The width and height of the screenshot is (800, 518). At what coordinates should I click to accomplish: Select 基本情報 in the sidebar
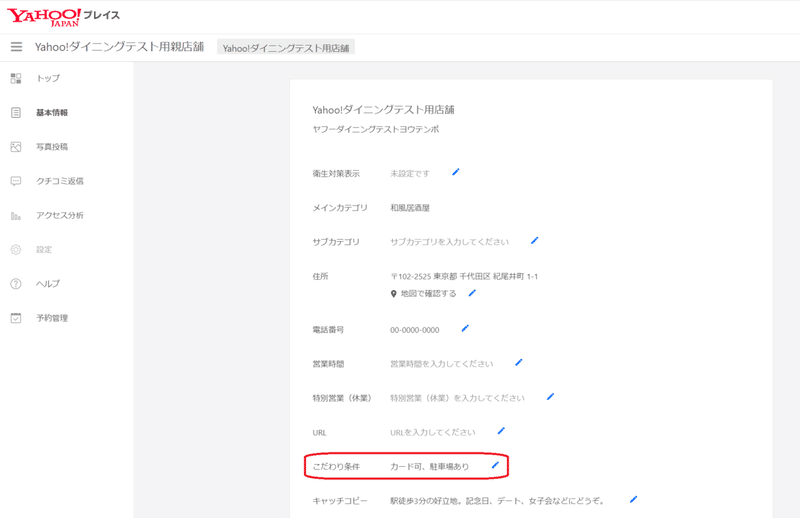click(x=52, y=112)
